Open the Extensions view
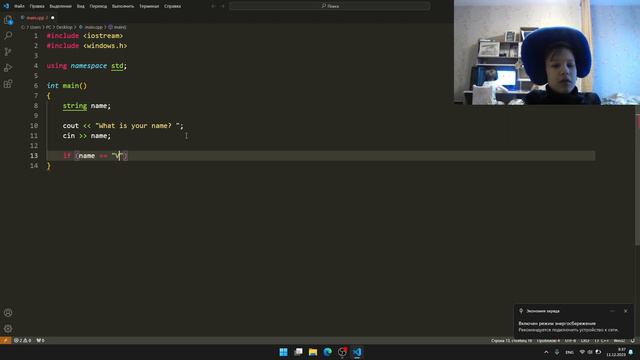This screenshot has height=360, width=640. (8, 84)
